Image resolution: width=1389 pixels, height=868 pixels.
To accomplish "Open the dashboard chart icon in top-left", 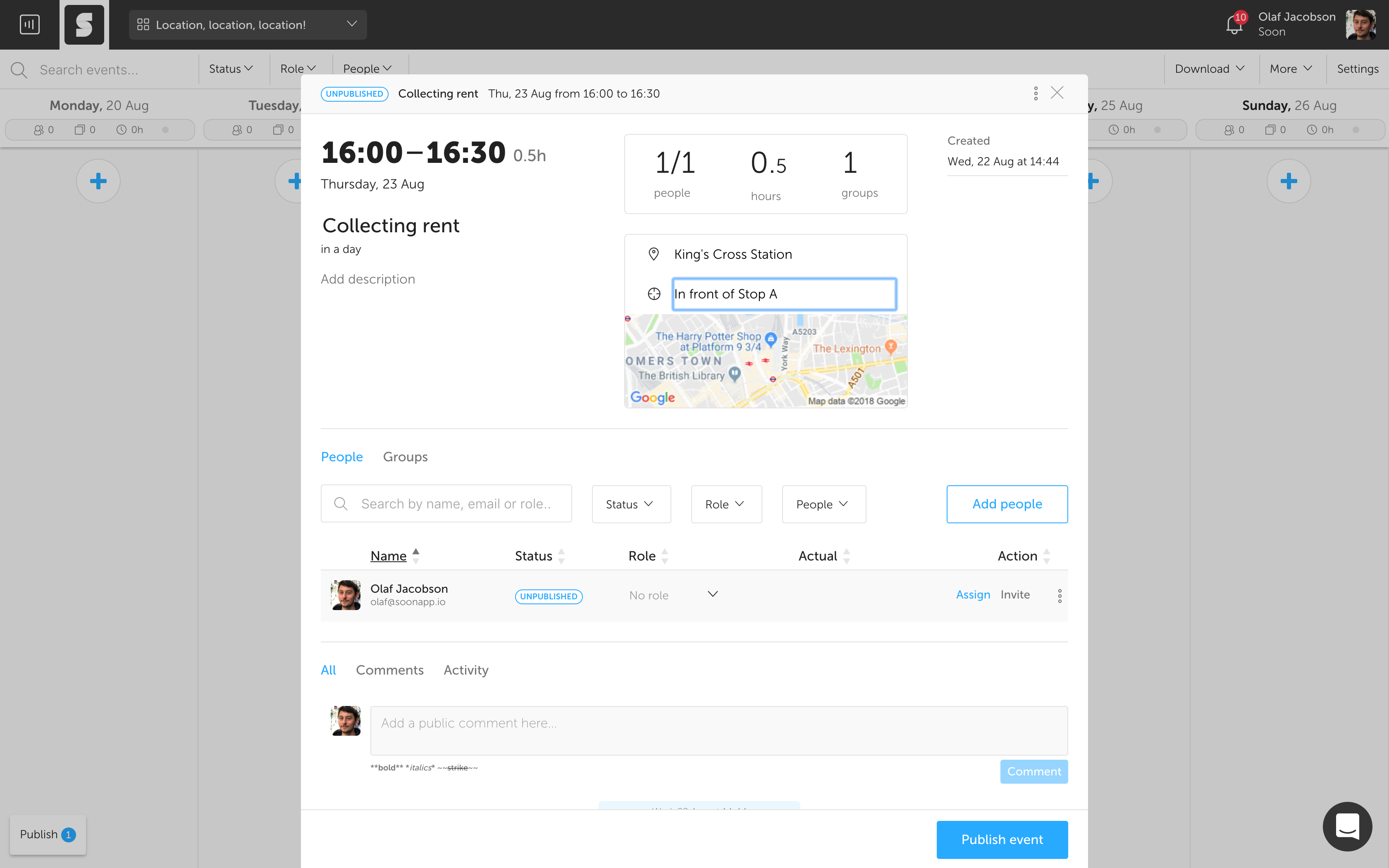I will [29, 25].
